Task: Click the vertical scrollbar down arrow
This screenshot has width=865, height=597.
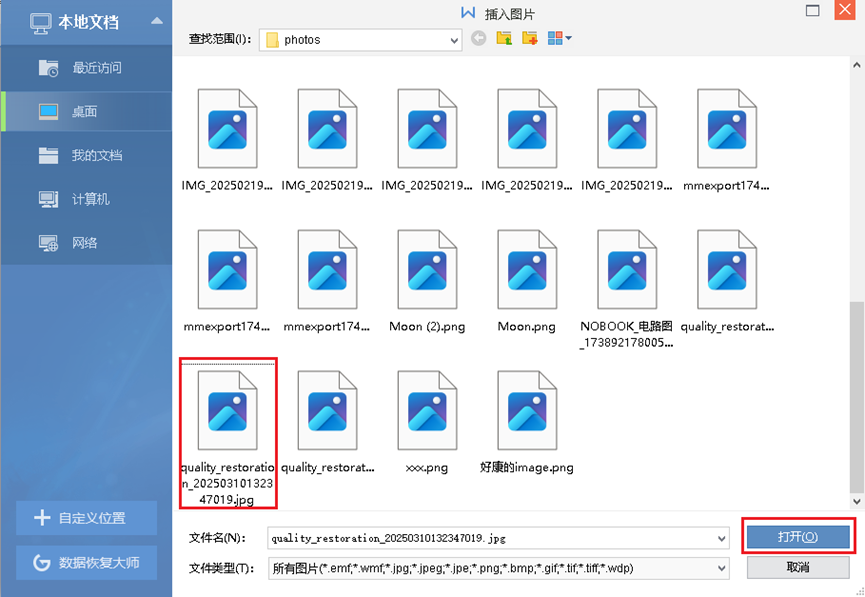Action: click(x=856, y=500)
